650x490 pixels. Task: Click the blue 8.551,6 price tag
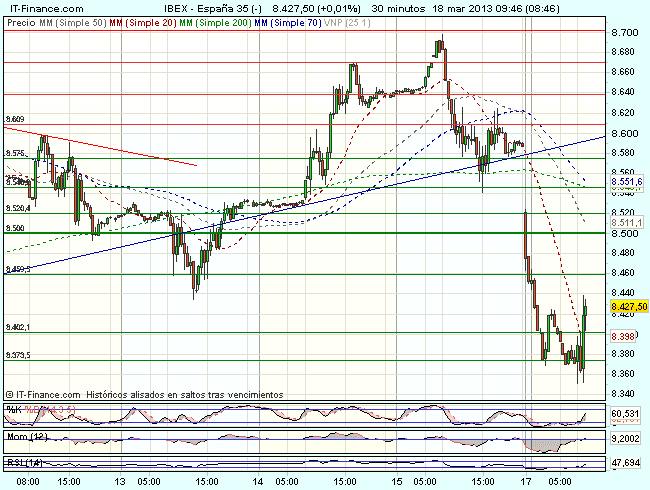(x=625, y=182)
